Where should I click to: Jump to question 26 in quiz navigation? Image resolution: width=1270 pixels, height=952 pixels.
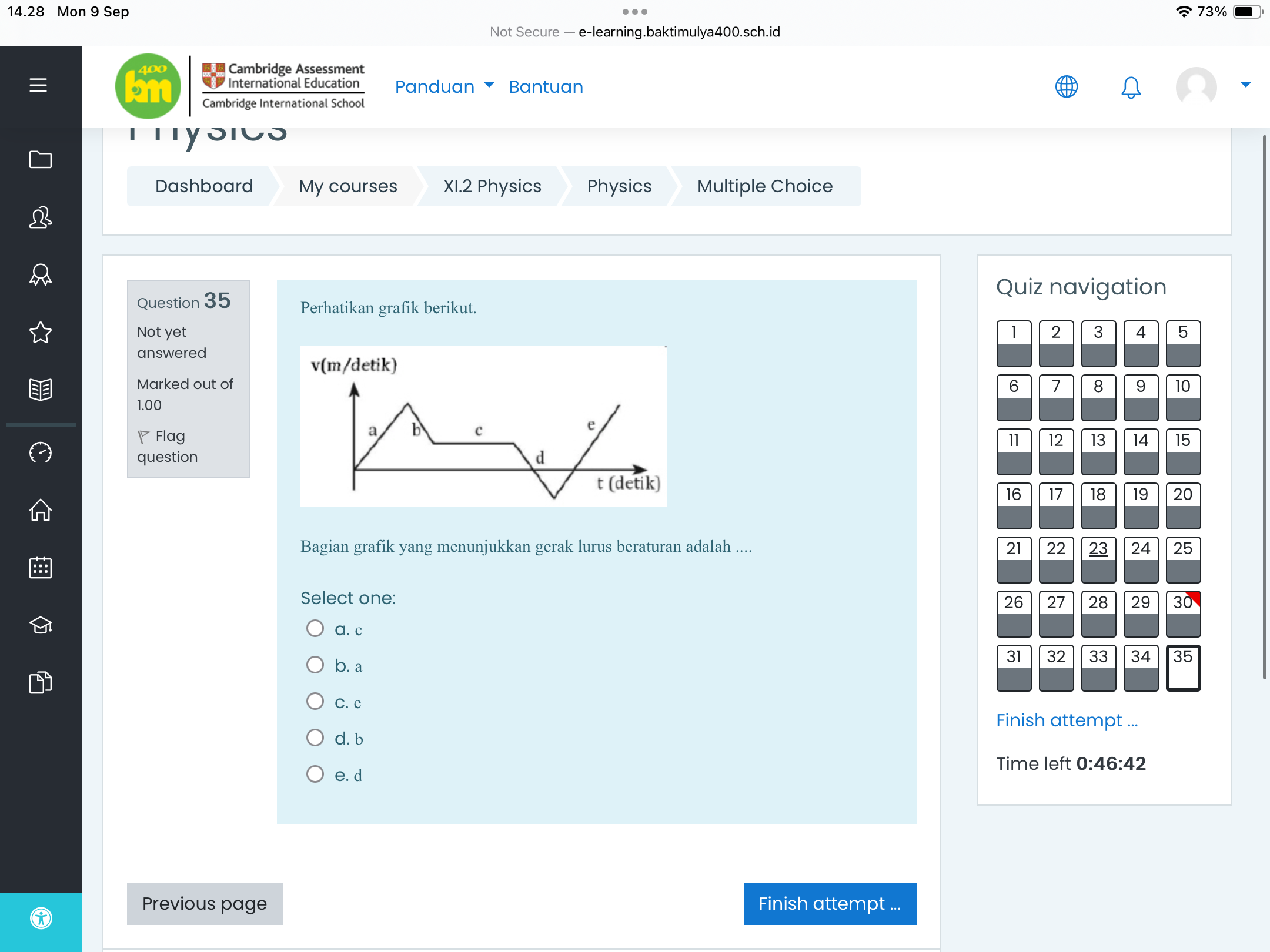(1014, 614)
